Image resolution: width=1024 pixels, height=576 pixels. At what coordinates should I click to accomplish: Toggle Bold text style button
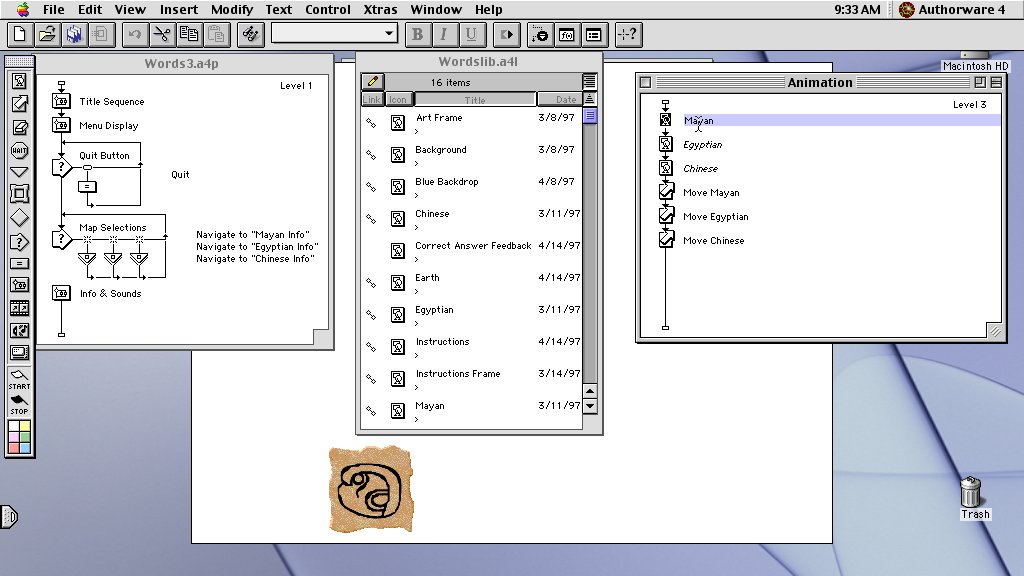418,35
